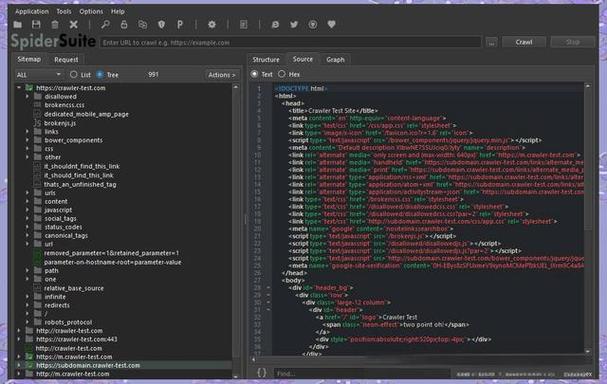
Task: Open the Help menu
Action: click(x=118, y=12)
